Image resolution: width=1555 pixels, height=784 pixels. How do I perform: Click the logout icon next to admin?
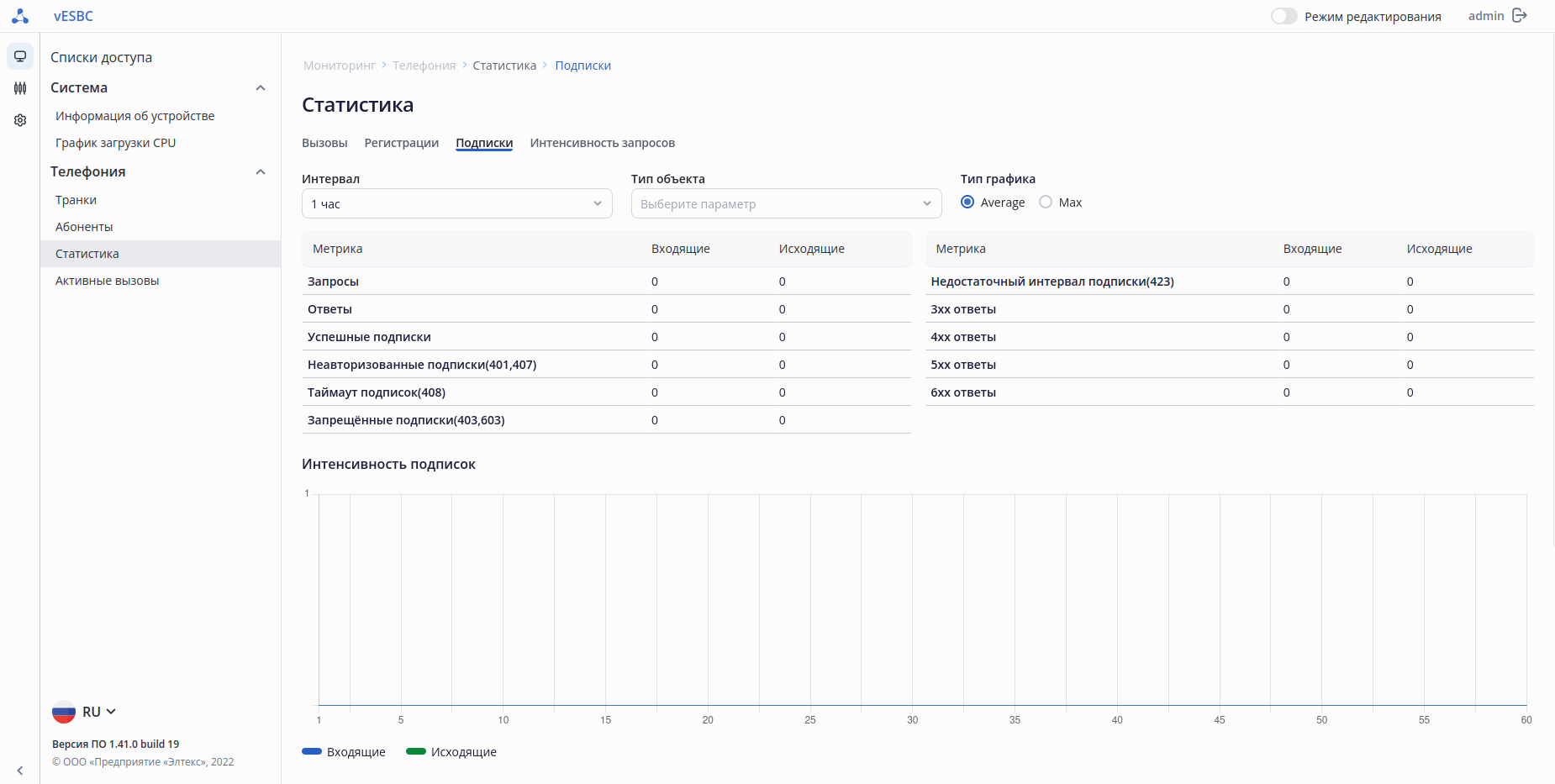point(1520,16)
